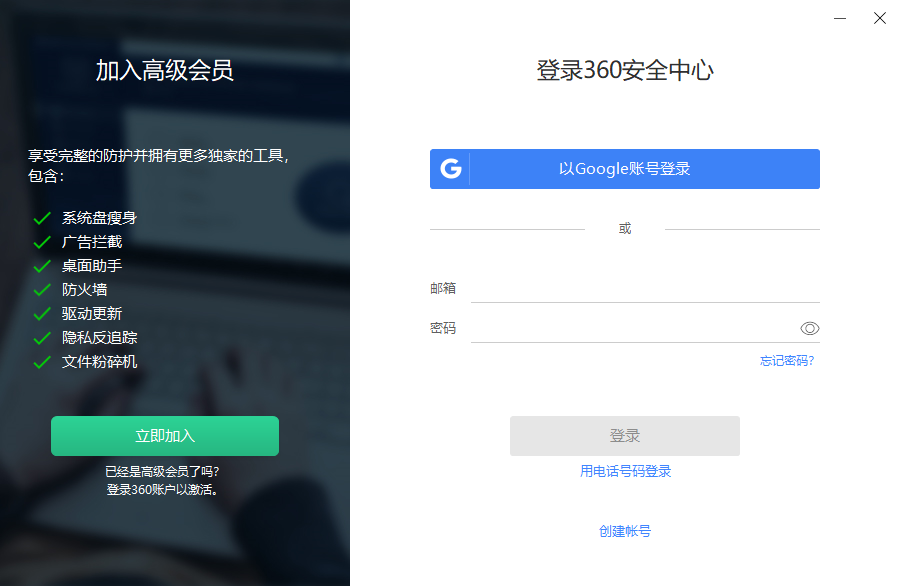Screen dimensions: 900x586
Task: Select the 系统盘瘦身 feature text
Action: [x=99, y=218]
